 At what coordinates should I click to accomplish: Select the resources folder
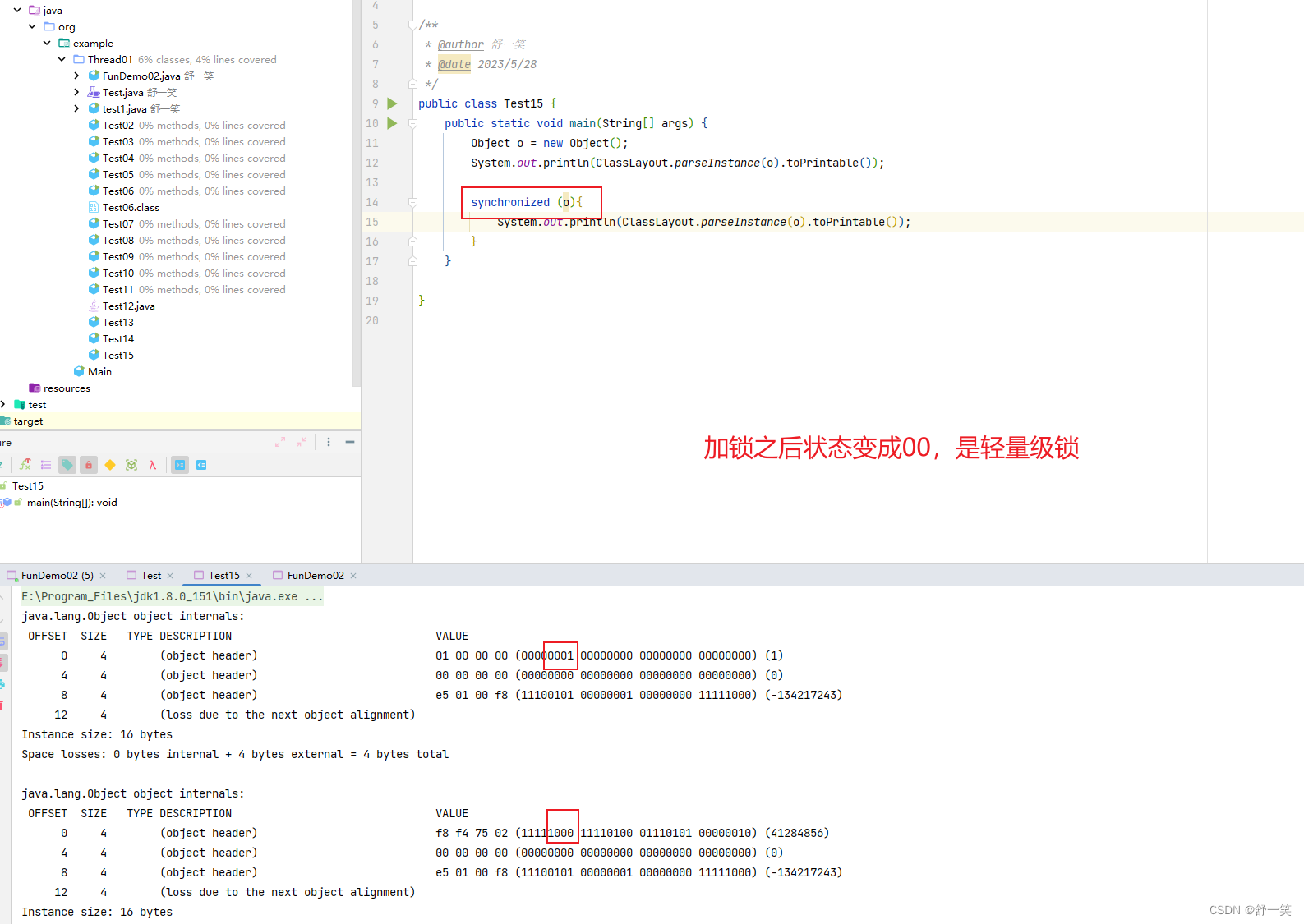pyautogui.click(x=67, y=388)
